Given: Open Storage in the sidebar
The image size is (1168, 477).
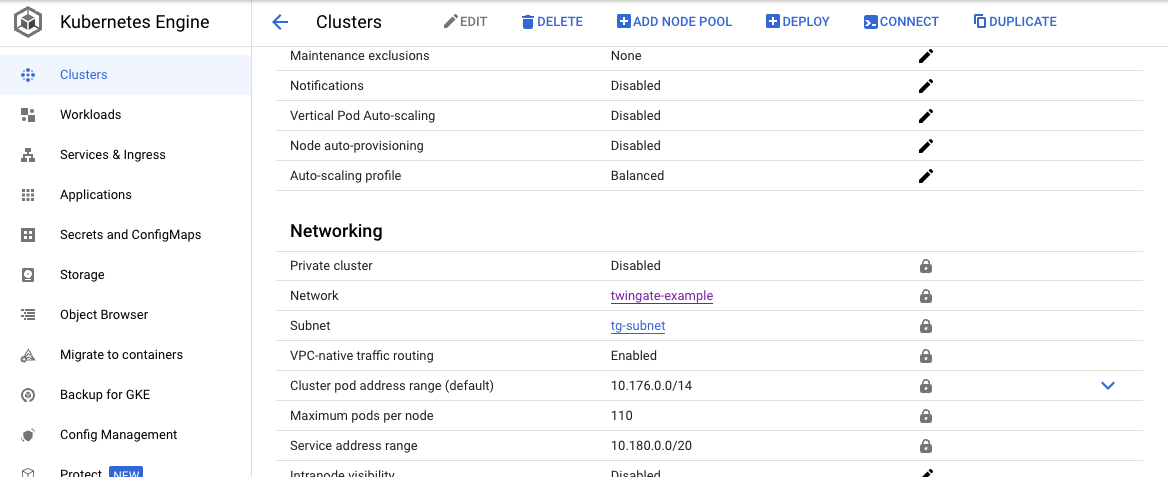Looking at the screenshot, I should point(125,275).
